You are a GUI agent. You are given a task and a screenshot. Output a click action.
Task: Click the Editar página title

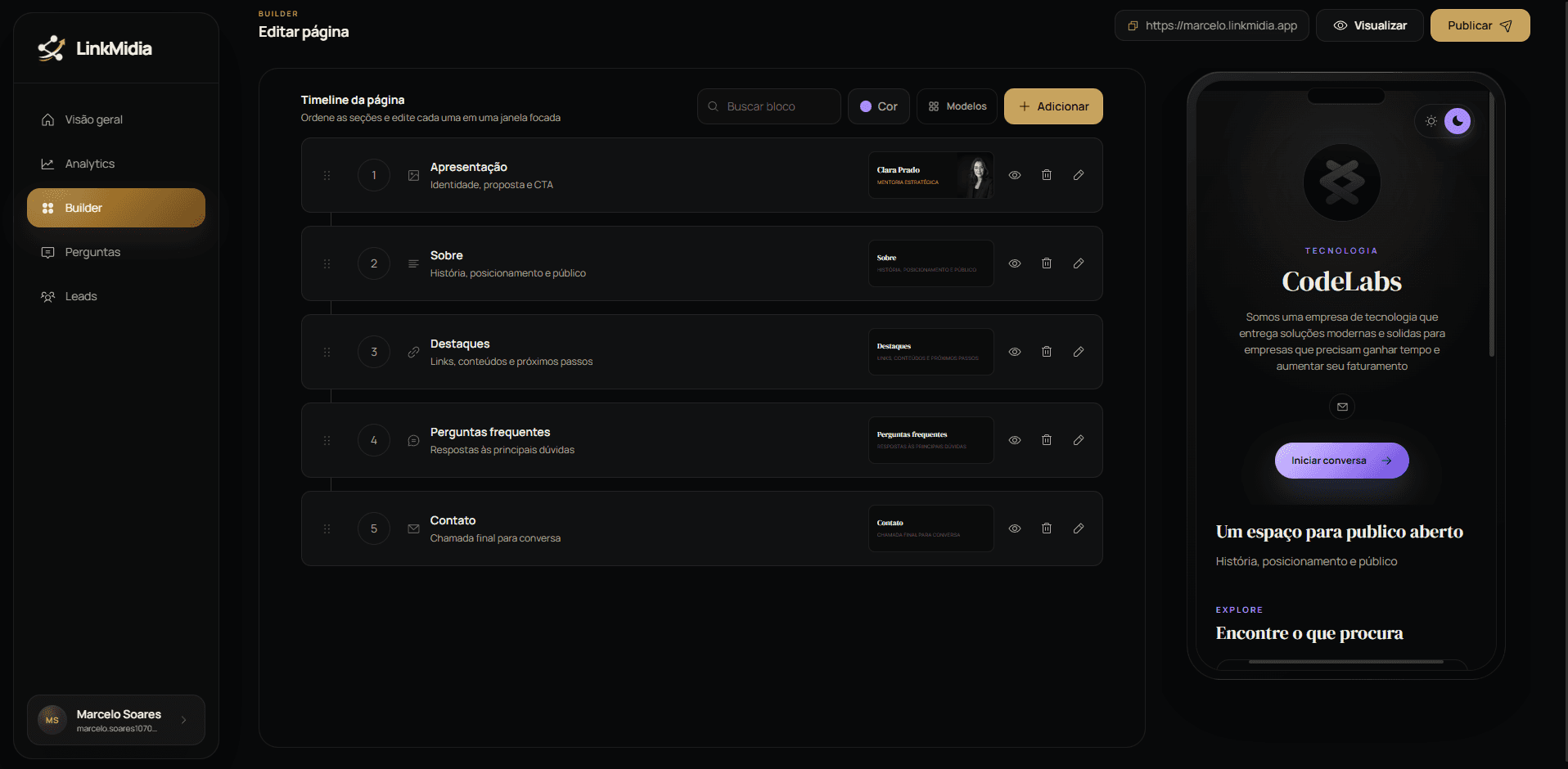click(x=304, y=32)
